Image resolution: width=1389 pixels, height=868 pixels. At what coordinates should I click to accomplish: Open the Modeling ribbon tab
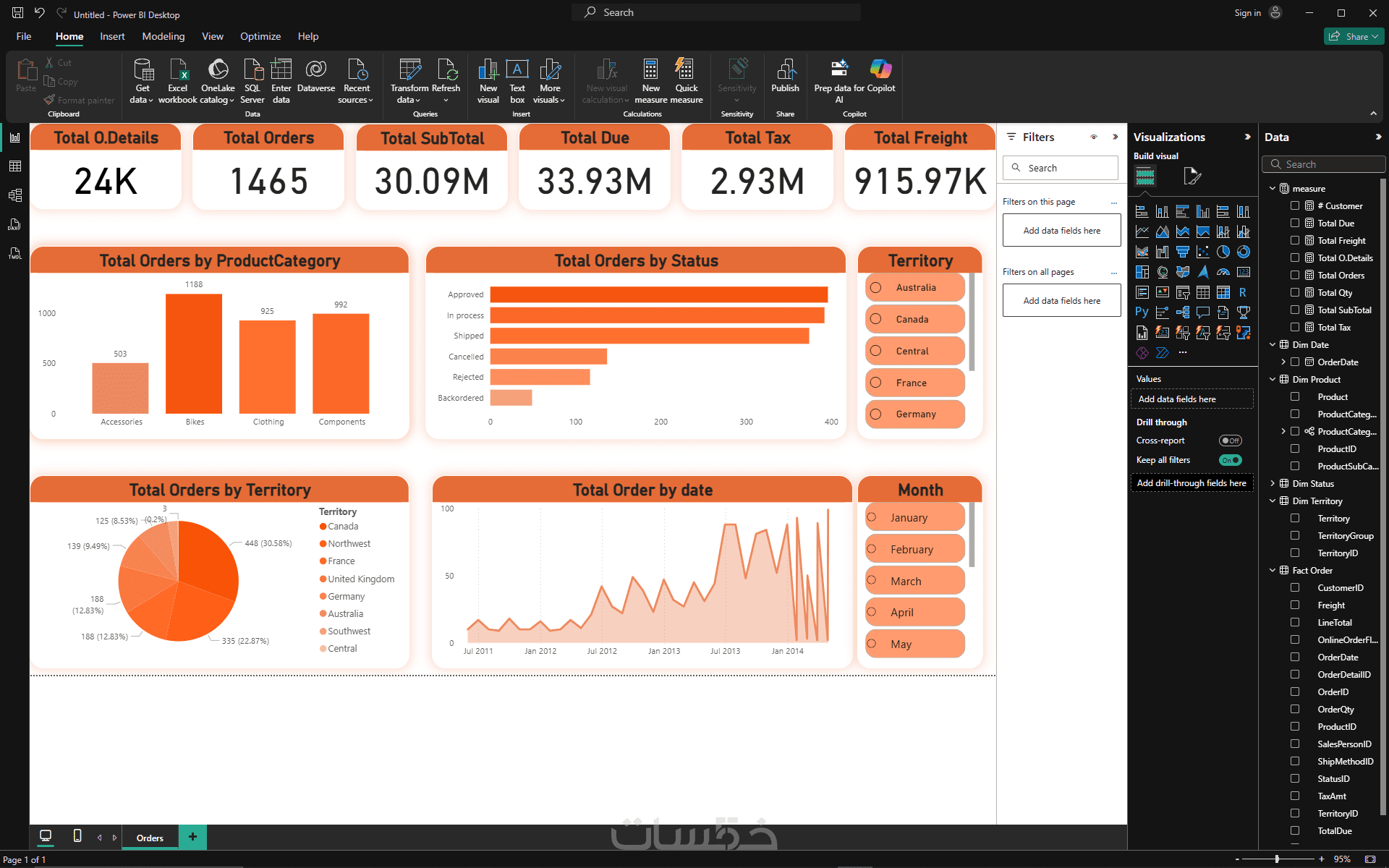pos(163,36)
